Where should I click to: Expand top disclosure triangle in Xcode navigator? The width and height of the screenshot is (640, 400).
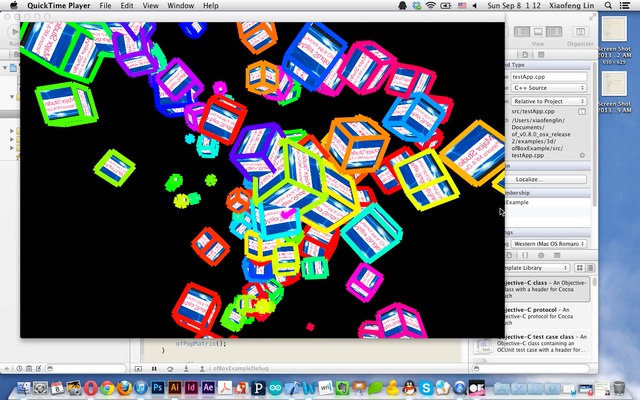(x=5, y=67)
